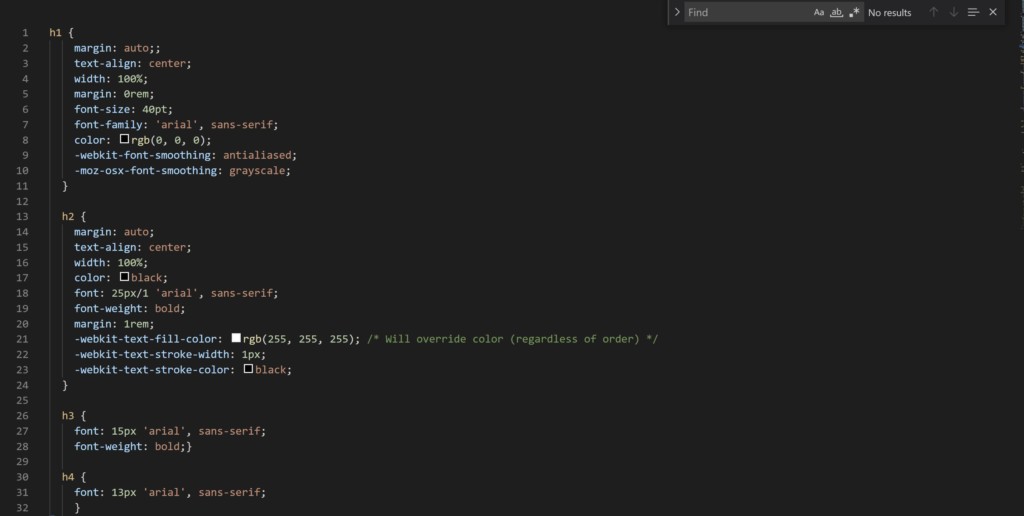
Task: Click line number 25 in the gutter
Action: coord(22,400)
